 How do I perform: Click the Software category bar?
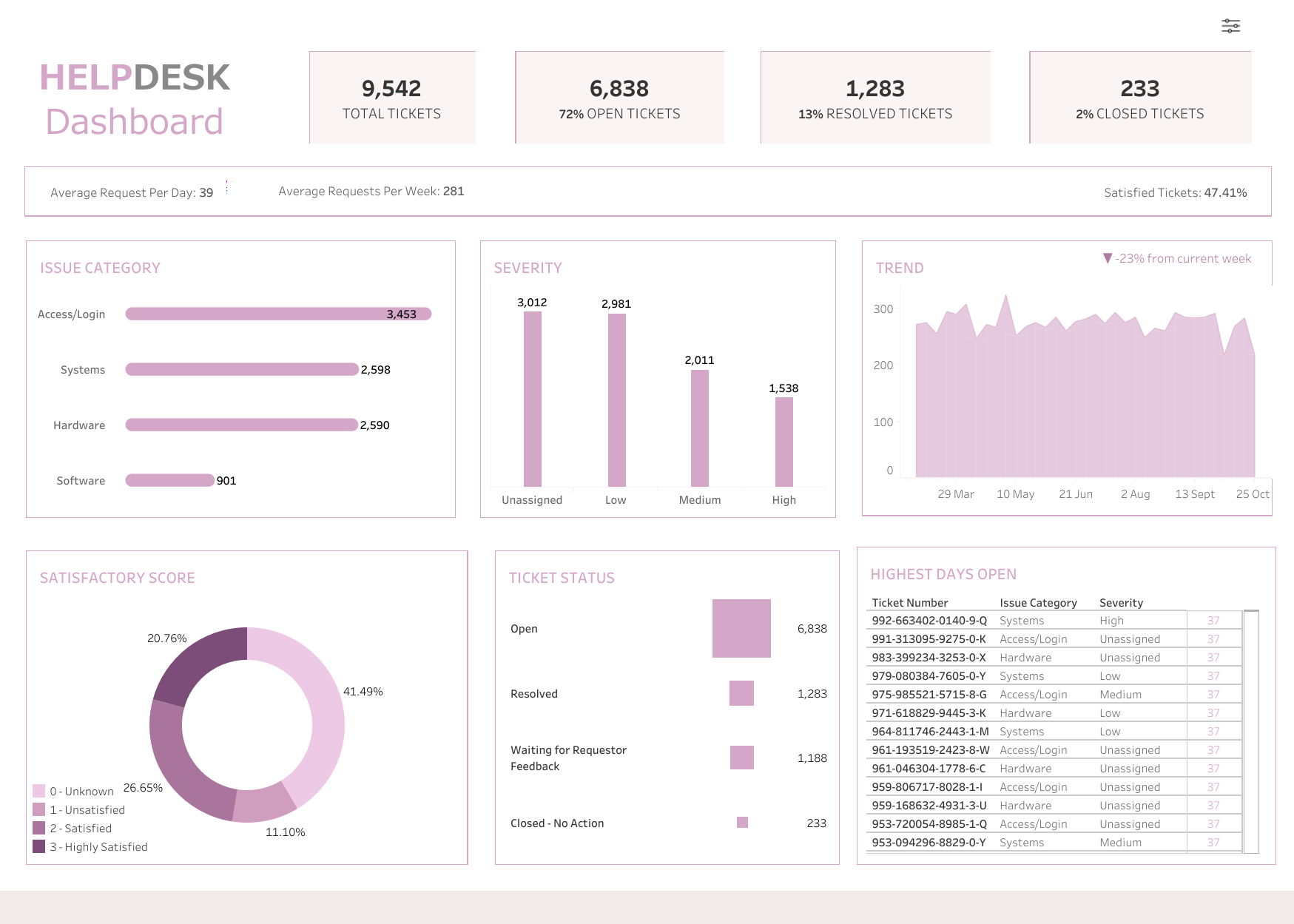pyautogui.click(x=169, y=480)
